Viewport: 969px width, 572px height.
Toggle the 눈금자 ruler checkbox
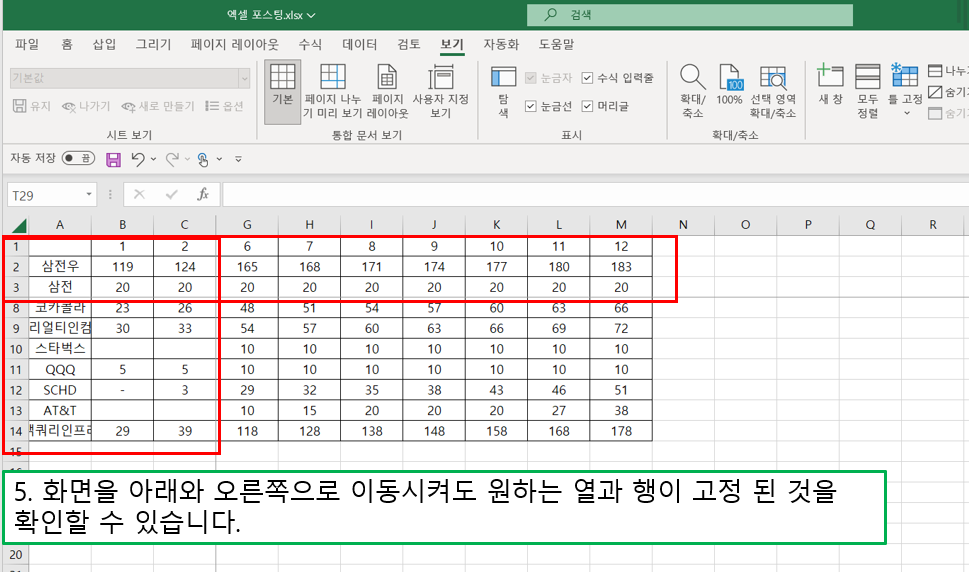pos(530,78)
